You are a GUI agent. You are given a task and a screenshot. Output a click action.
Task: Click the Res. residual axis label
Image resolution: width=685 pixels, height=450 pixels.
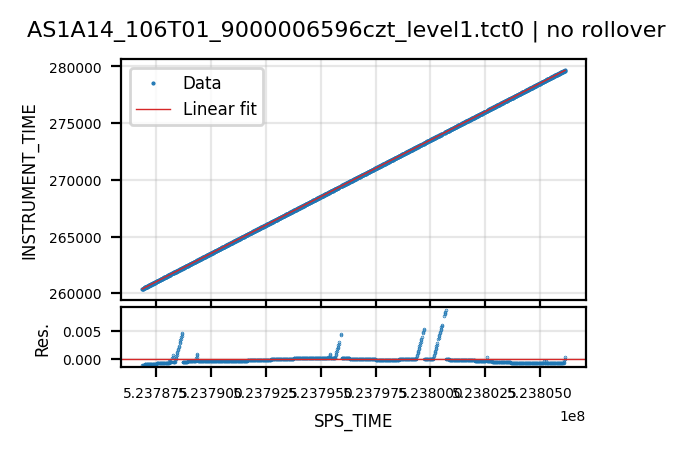point(42,341)
